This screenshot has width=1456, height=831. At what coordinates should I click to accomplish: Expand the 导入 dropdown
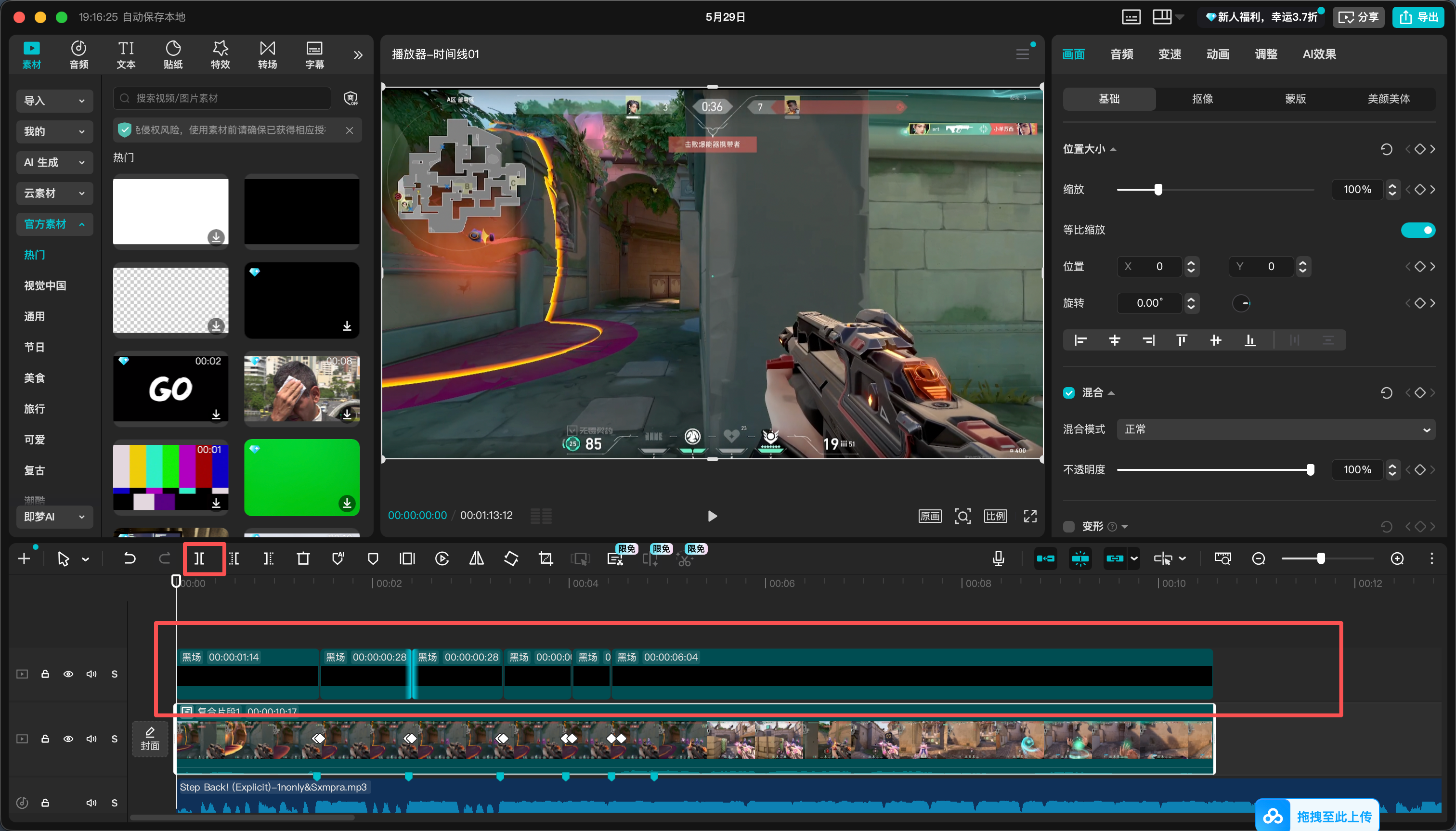click(x=55, y=101)
